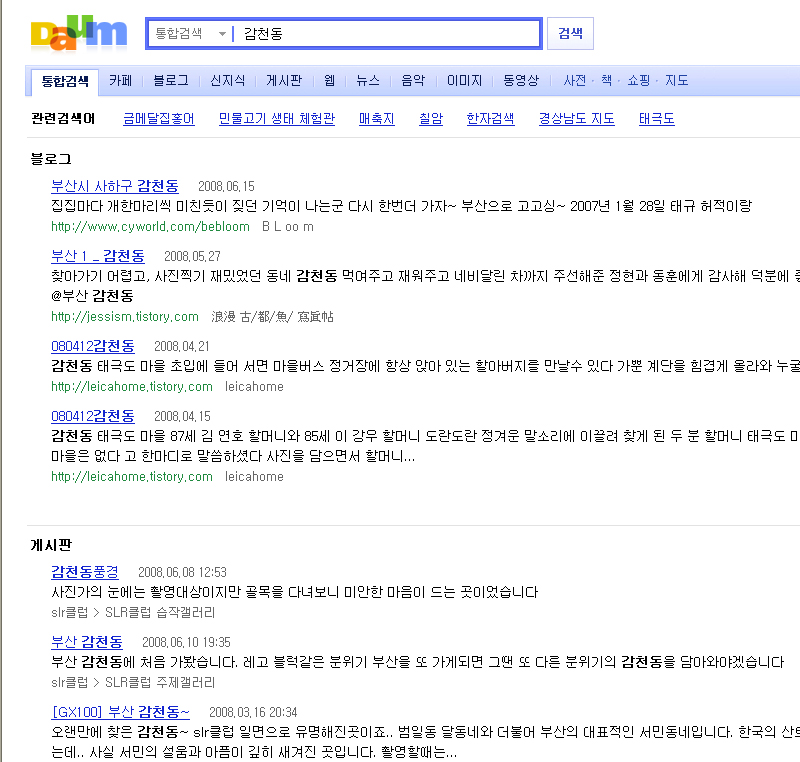Select the 통합검색 tab

[x=65, y=82]
